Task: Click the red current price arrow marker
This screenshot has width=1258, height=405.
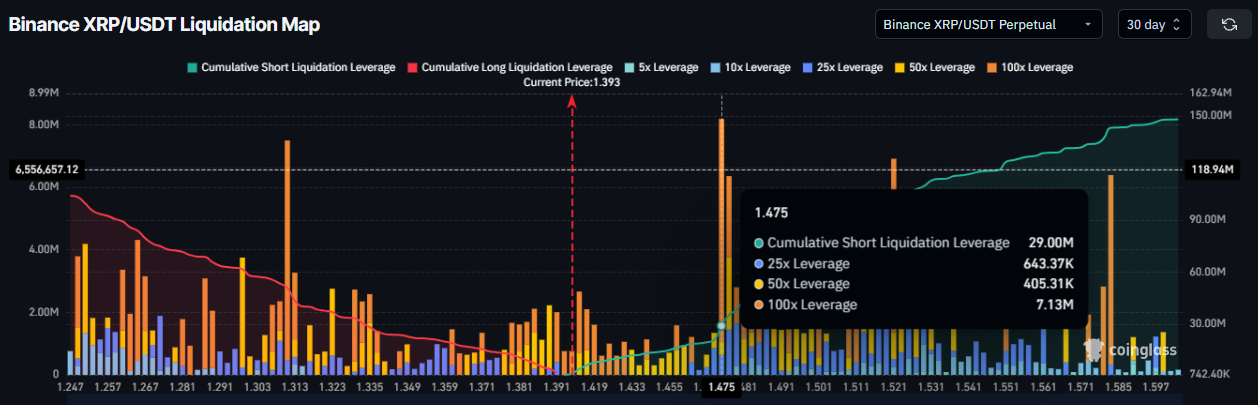Action: (x=572, y=100)
